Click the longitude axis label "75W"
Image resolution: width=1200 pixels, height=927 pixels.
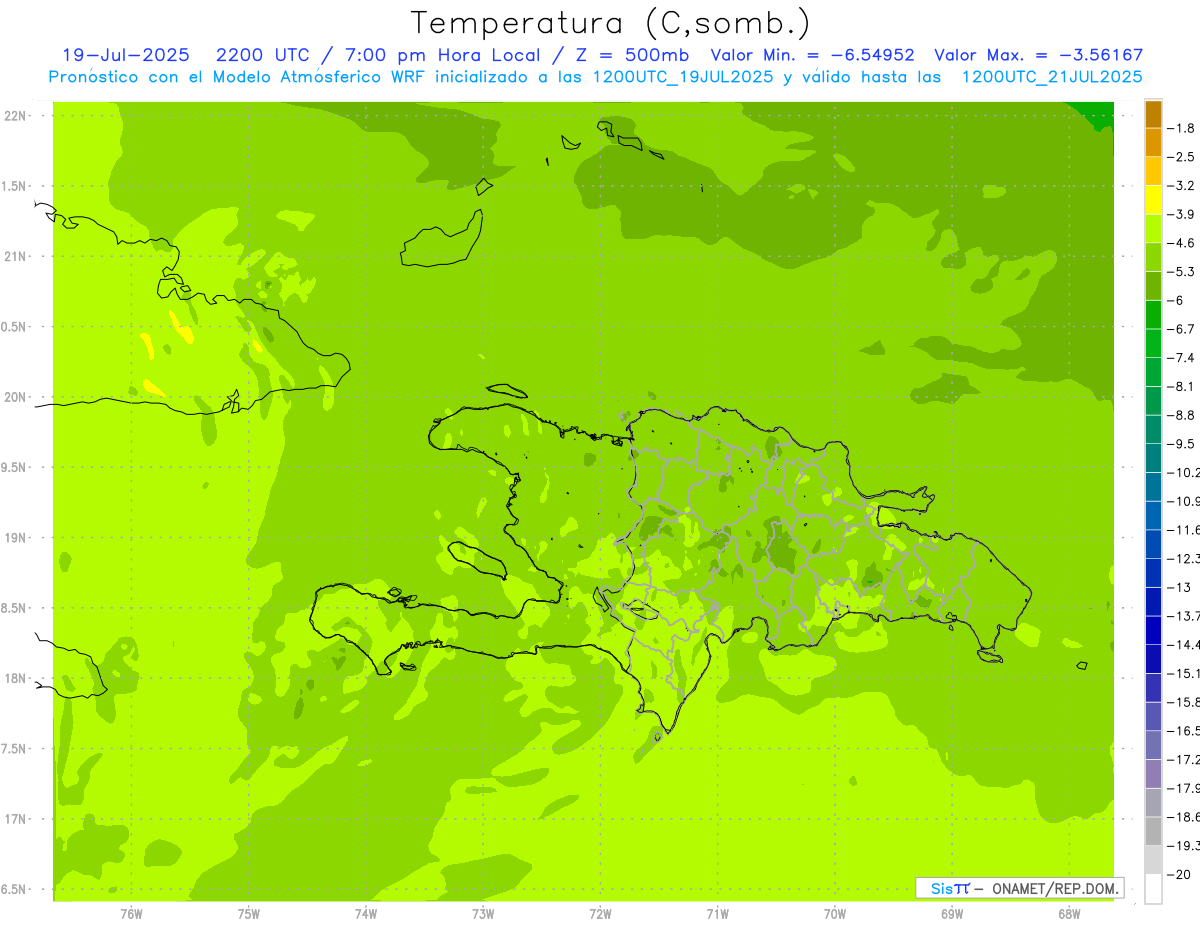click(x=249, y=914)
